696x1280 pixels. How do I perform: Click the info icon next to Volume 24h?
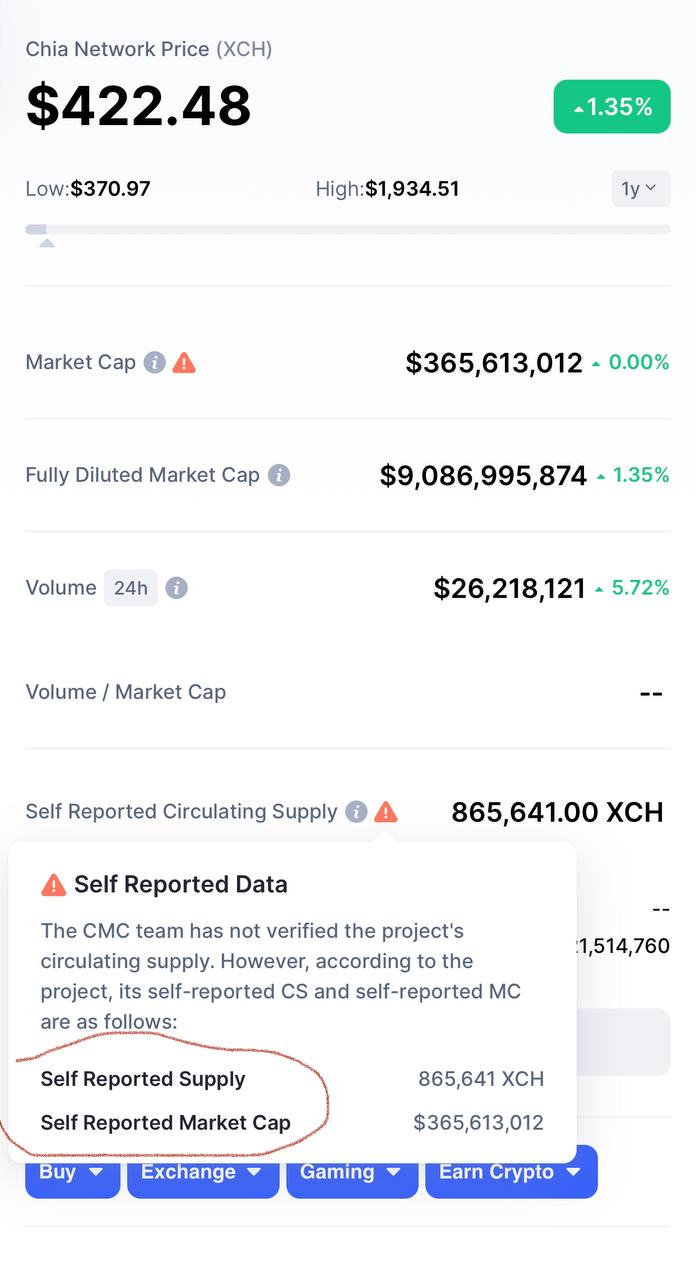click(176, 588)
